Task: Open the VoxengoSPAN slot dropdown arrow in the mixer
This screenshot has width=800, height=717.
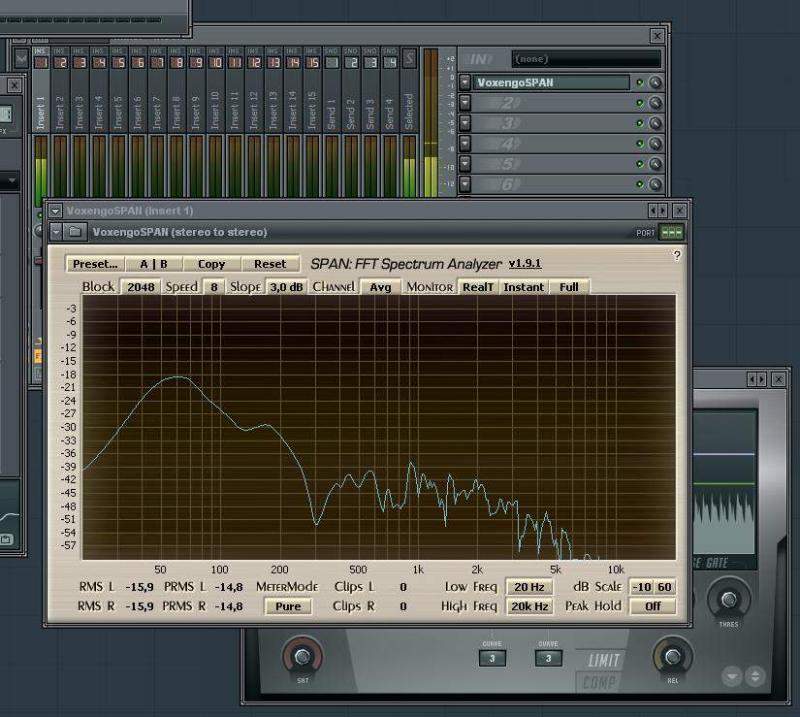Action: [x=467, y=83]
